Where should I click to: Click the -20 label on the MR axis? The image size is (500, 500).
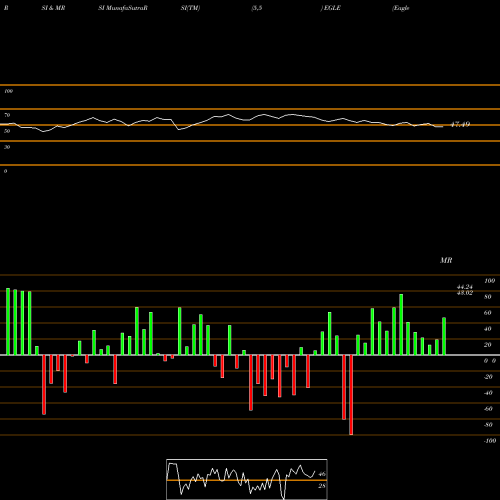click(x=488, y=377)
